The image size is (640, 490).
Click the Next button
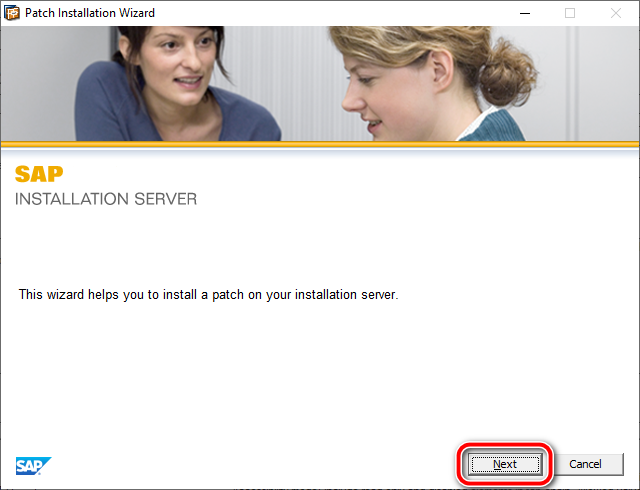[505, 464]
